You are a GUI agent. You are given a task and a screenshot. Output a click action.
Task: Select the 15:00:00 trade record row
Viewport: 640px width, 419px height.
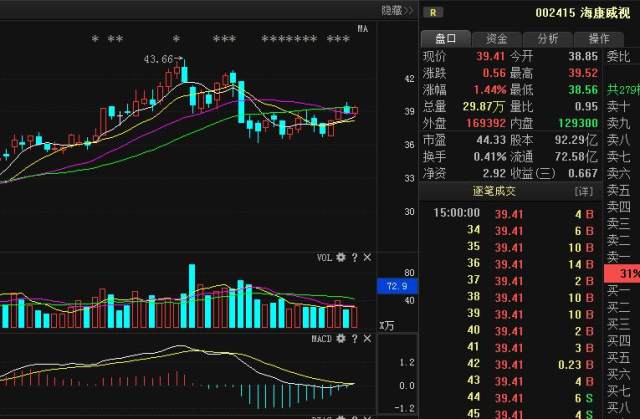point(511,214)
